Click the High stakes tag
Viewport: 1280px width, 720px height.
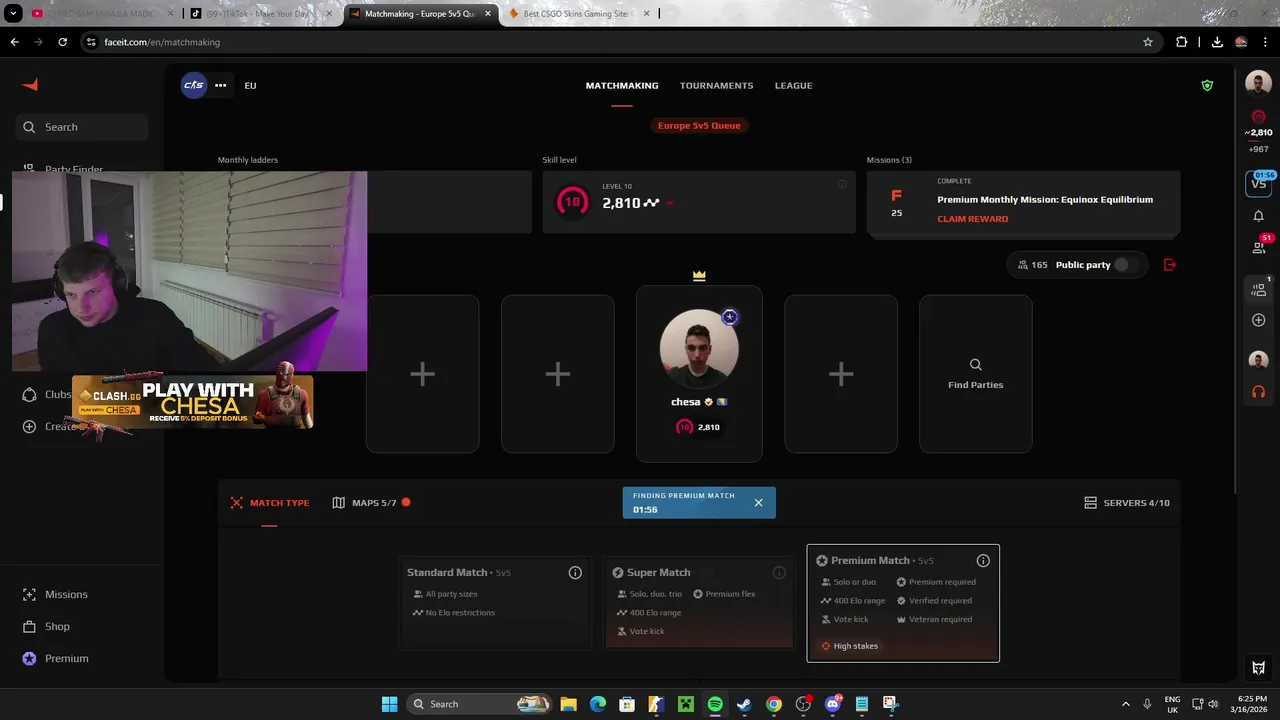[849, 646]
